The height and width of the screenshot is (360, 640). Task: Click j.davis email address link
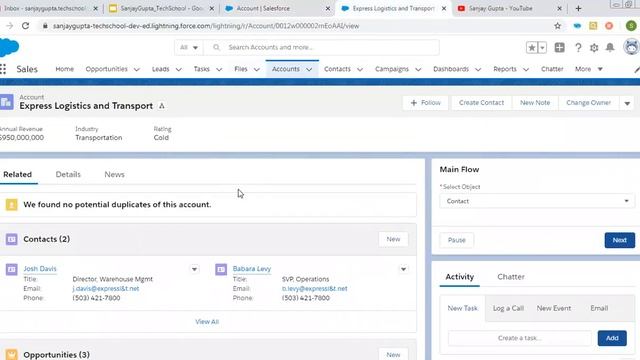pos(106,289)
